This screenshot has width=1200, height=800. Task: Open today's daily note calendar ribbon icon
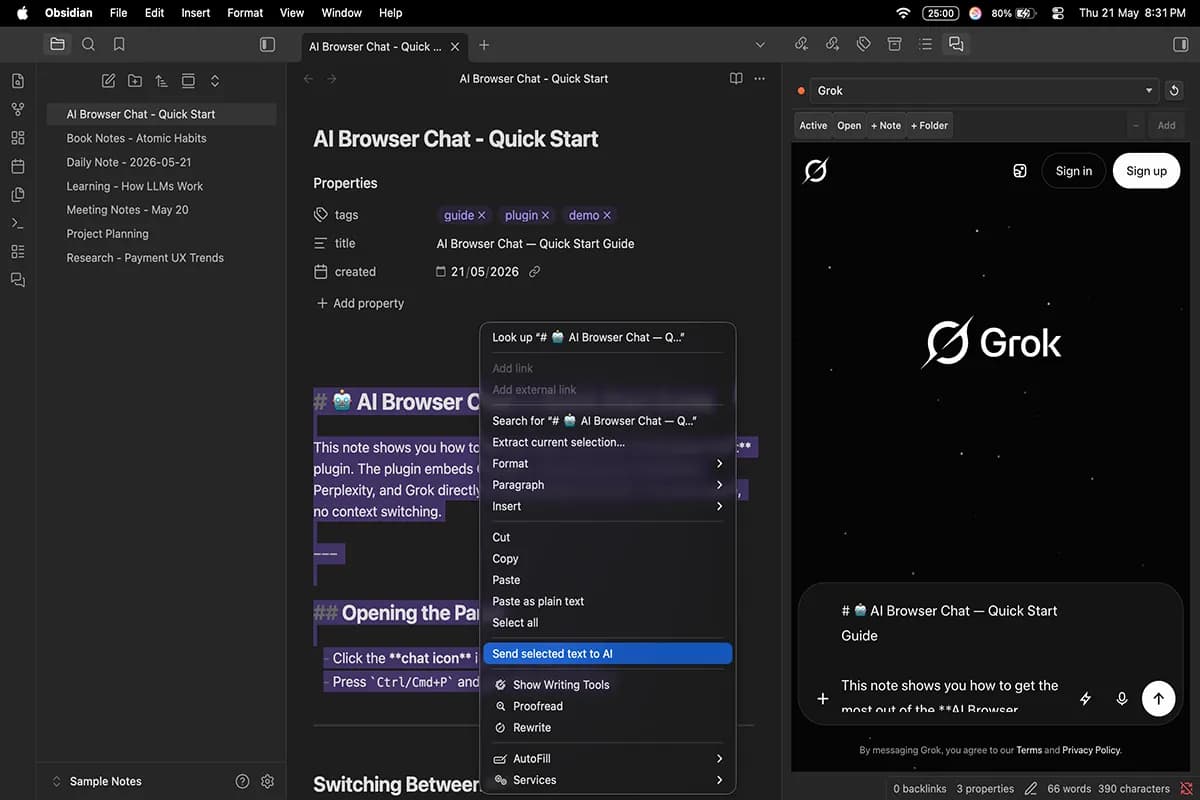coord(18,166)
